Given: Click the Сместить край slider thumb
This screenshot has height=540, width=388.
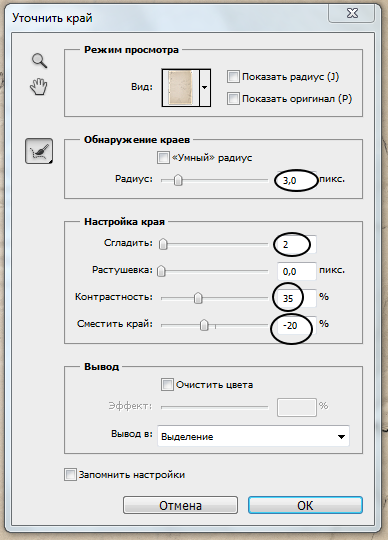Looking at the screenshot, I should click(x=204, y=325).
